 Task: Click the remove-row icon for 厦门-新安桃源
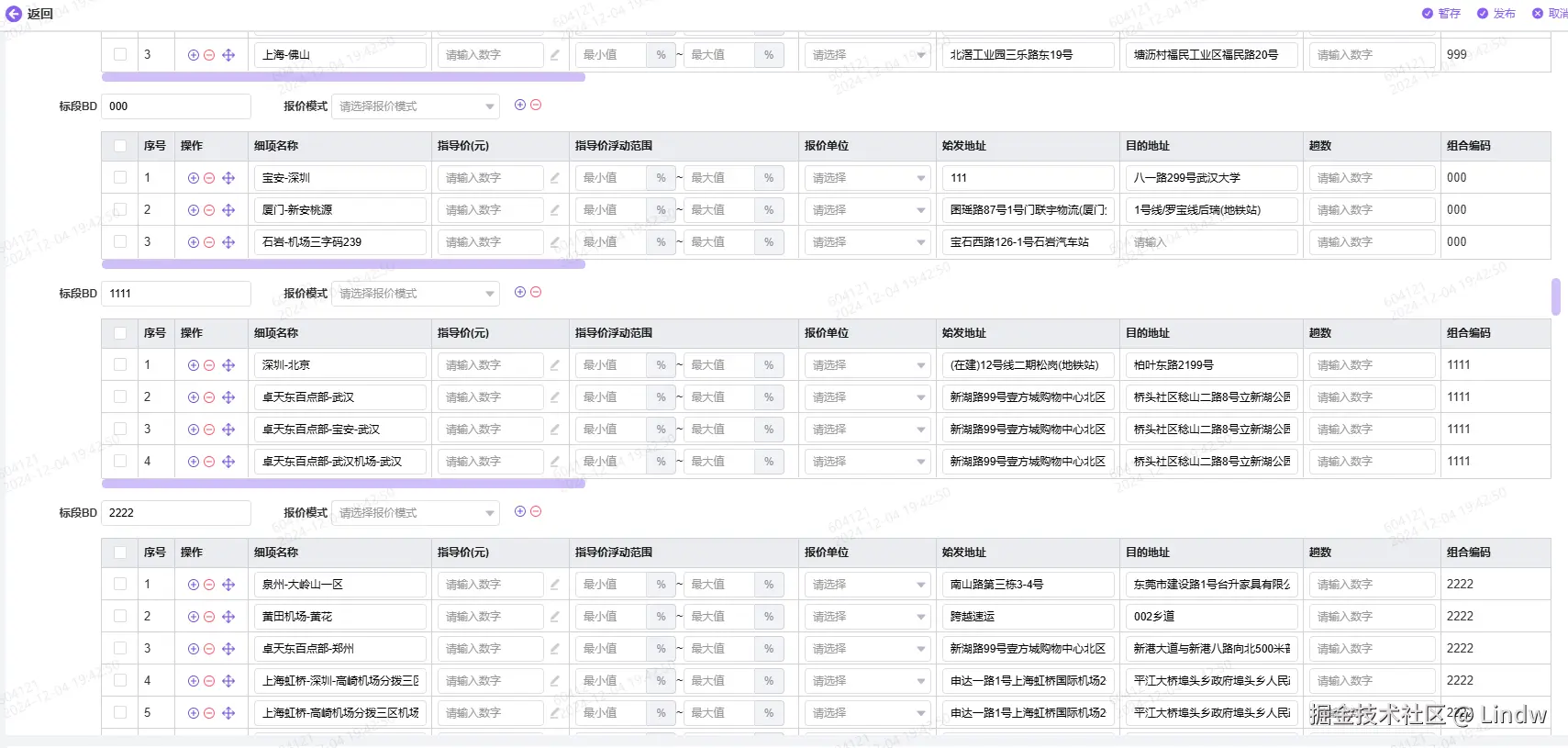tap(209, 210)
